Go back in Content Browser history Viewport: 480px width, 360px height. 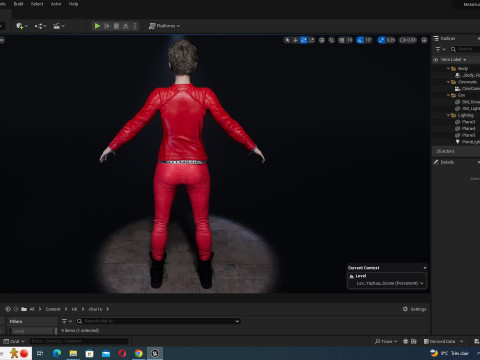[8, 309]
